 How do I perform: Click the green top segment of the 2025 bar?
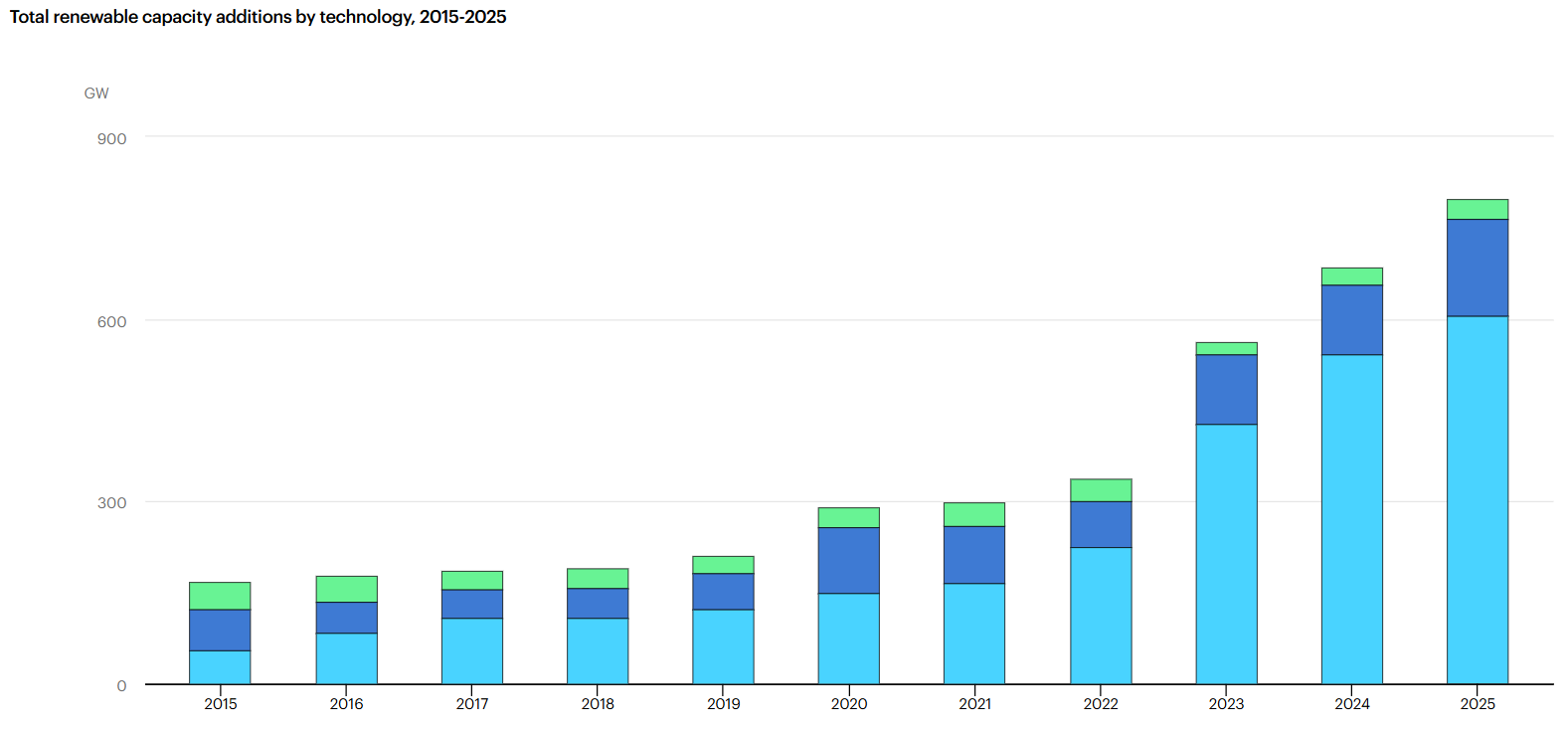point(1477,209)
